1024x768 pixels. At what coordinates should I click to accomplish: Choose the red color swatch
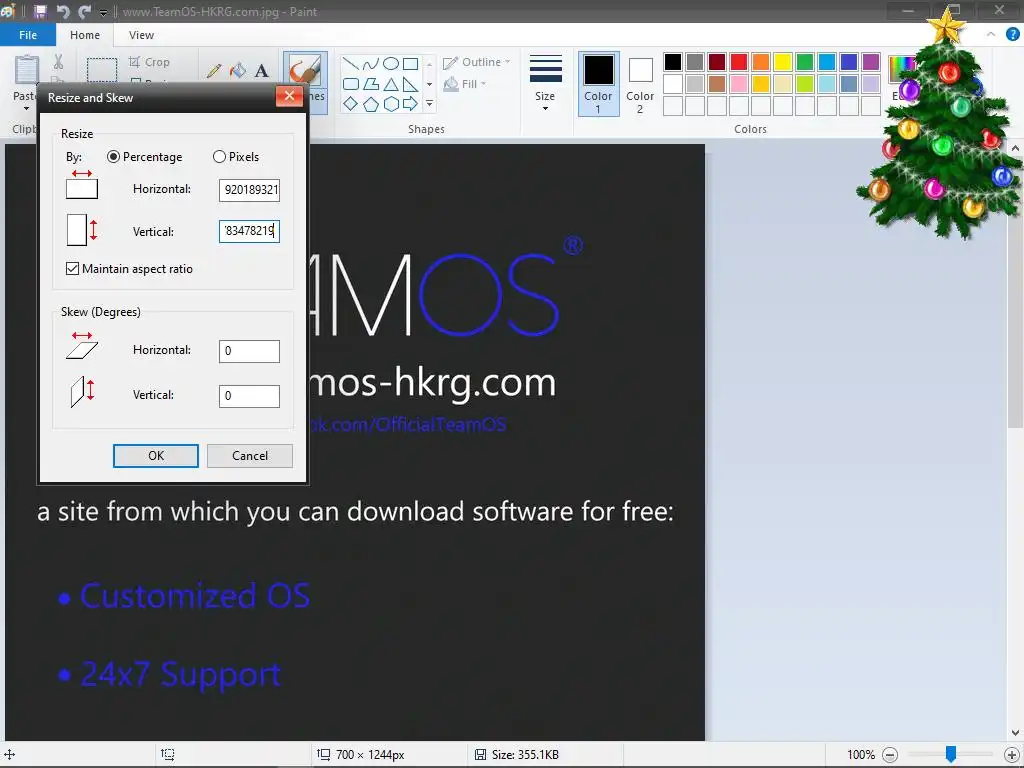tap(739, 62)
